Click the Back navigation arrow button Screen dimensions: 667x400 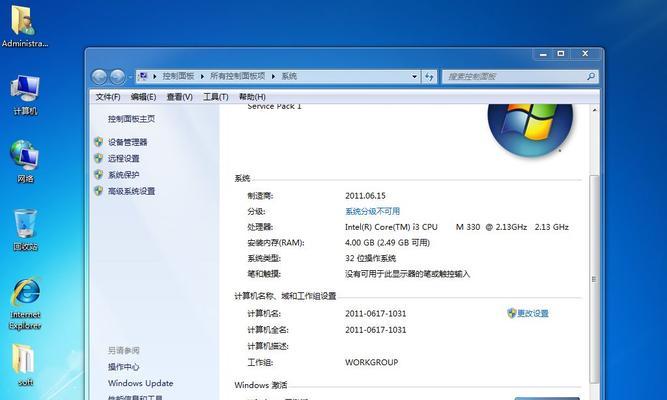[100, 77]
